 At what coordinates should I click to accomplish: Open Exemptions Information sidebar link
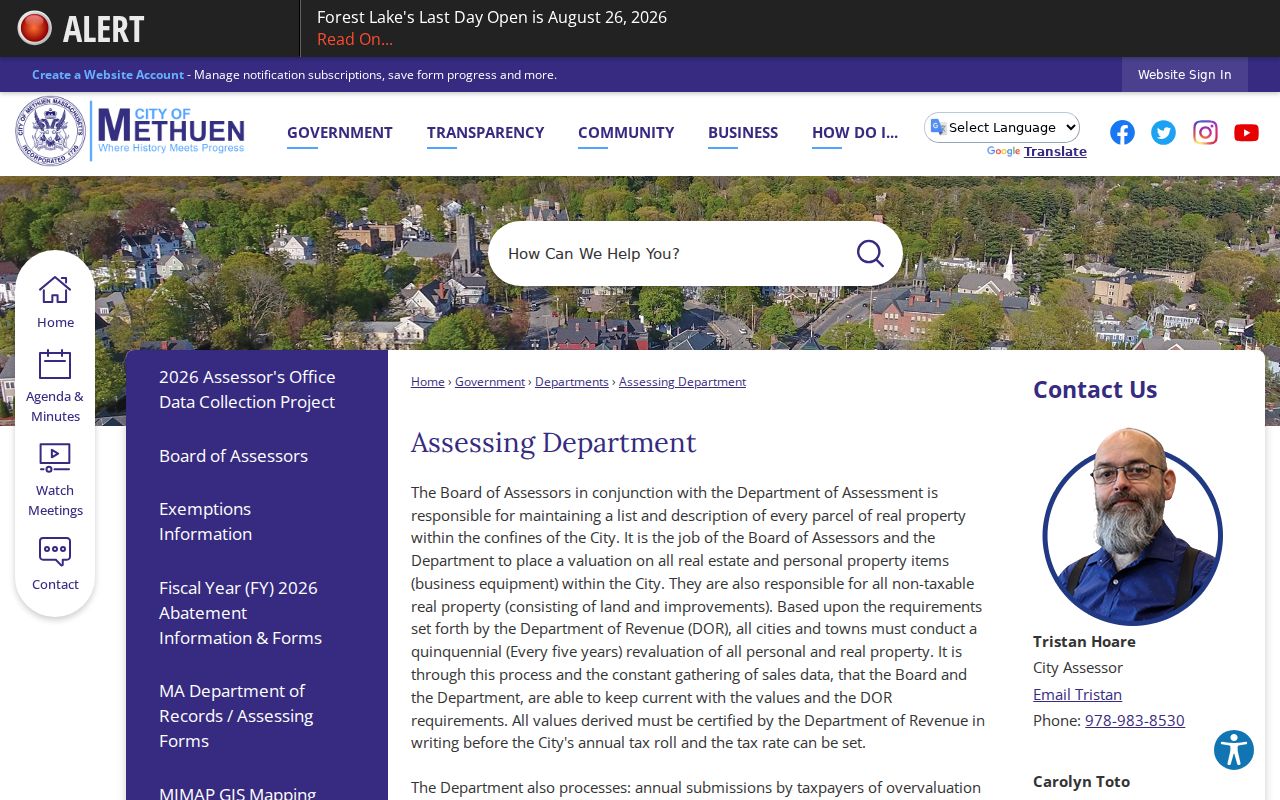coord(205,521)
